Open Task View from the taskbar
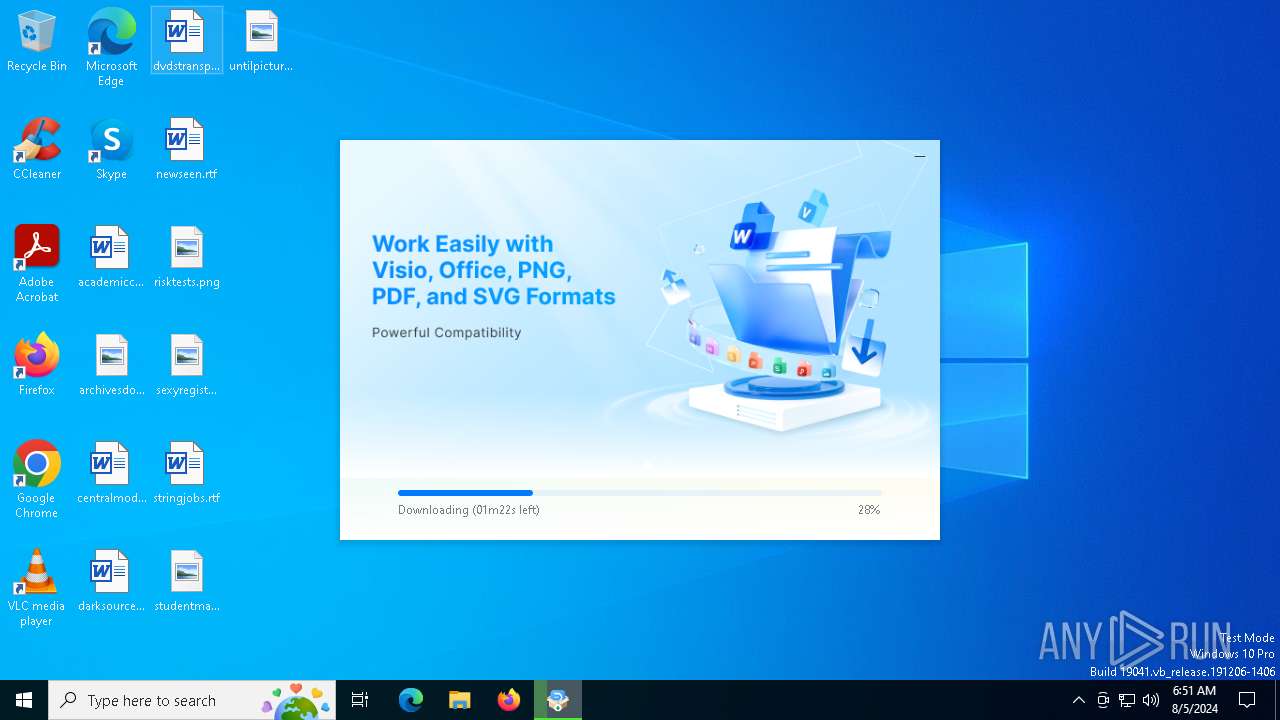 (360, 700)
